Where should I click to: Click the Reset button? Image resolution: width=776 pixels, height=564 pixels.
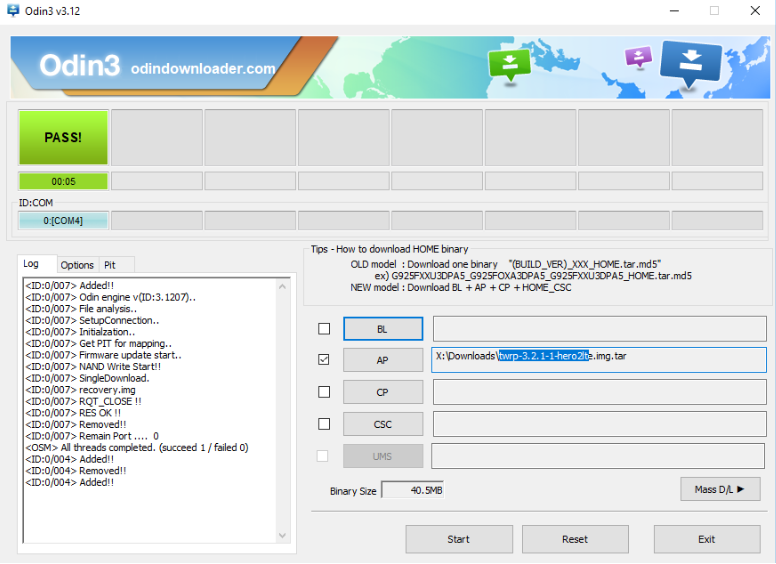pyautogui.click(x=575, y=539)
